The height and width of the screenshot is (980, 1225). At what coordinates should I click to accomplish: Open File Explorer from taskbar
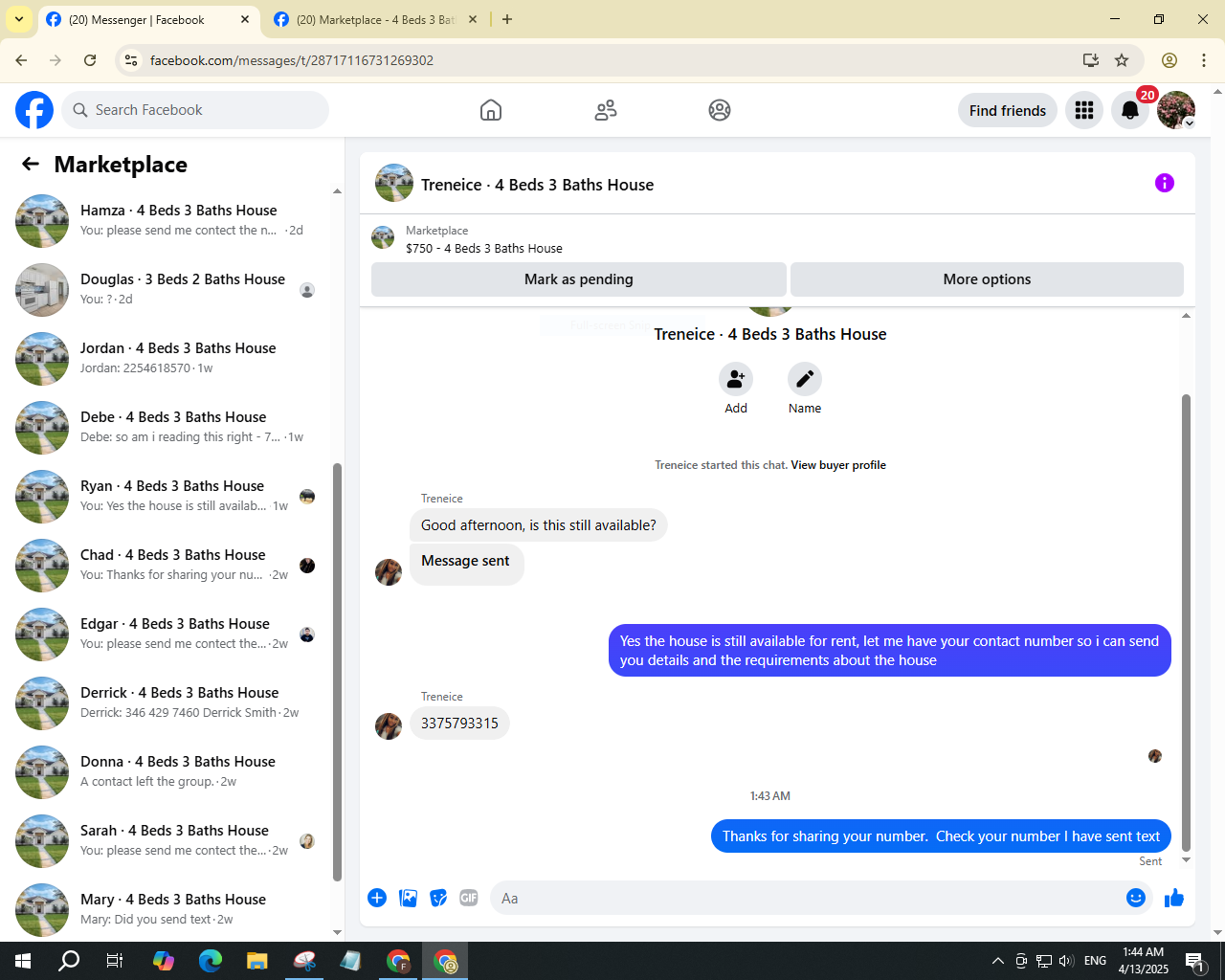tap(256, 961)
